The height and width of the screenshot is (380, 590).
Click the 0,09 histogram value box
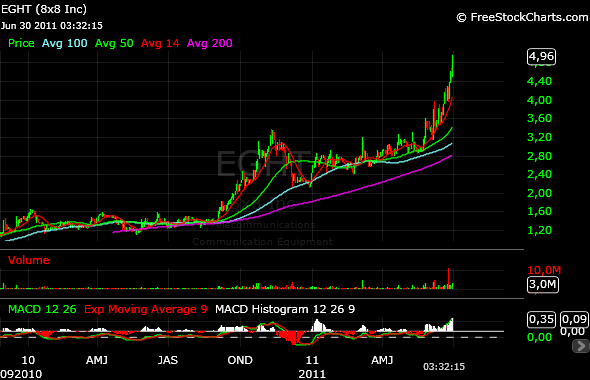[574, 319]
